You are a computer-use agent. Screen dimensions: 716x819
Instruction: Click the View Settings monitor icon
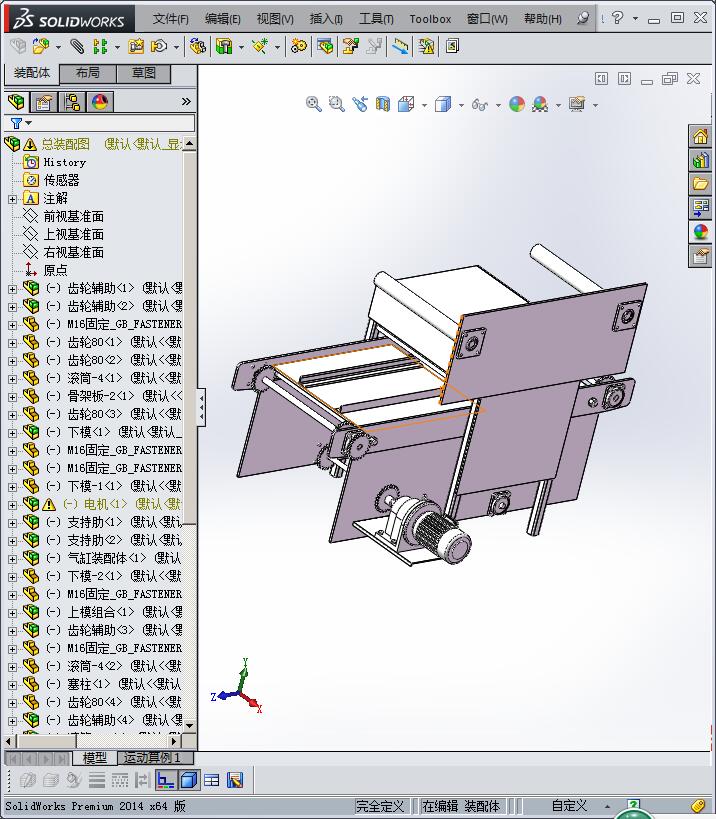pos(577,104)
